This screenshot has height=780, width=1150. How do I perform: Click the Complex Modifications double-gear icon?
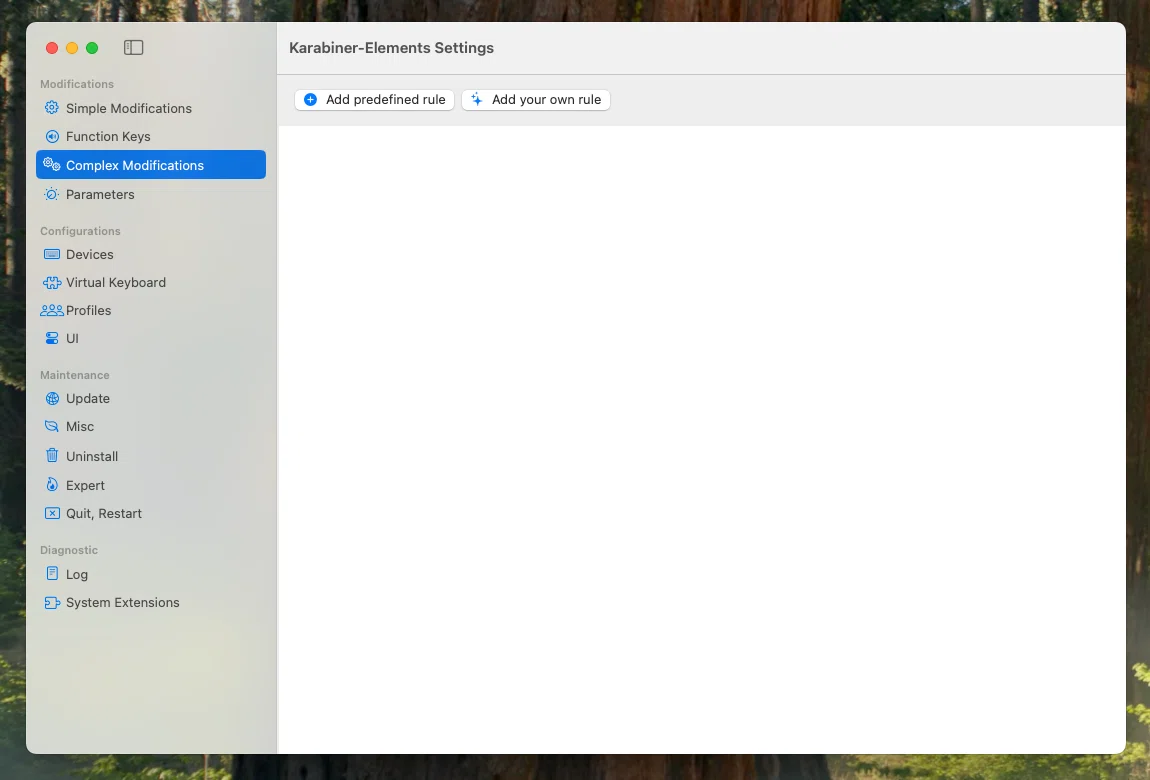51,165
